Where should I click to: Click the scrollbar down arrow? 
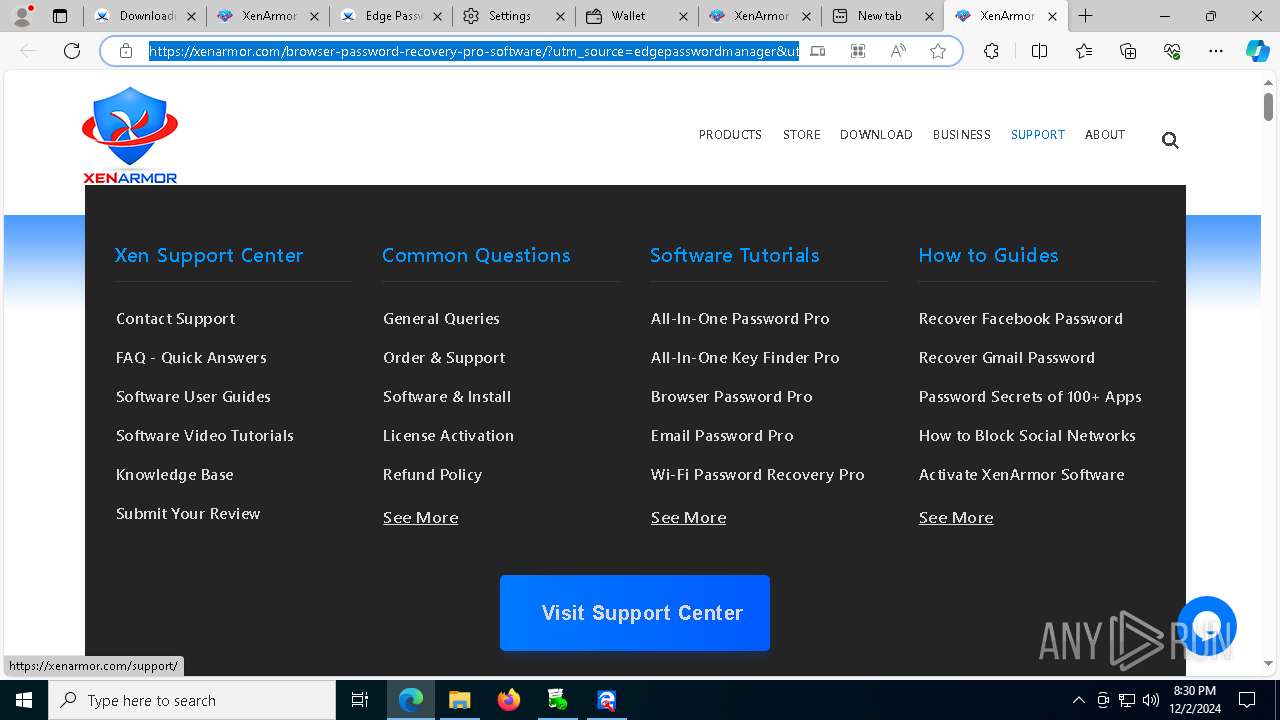pos(1268,663)
